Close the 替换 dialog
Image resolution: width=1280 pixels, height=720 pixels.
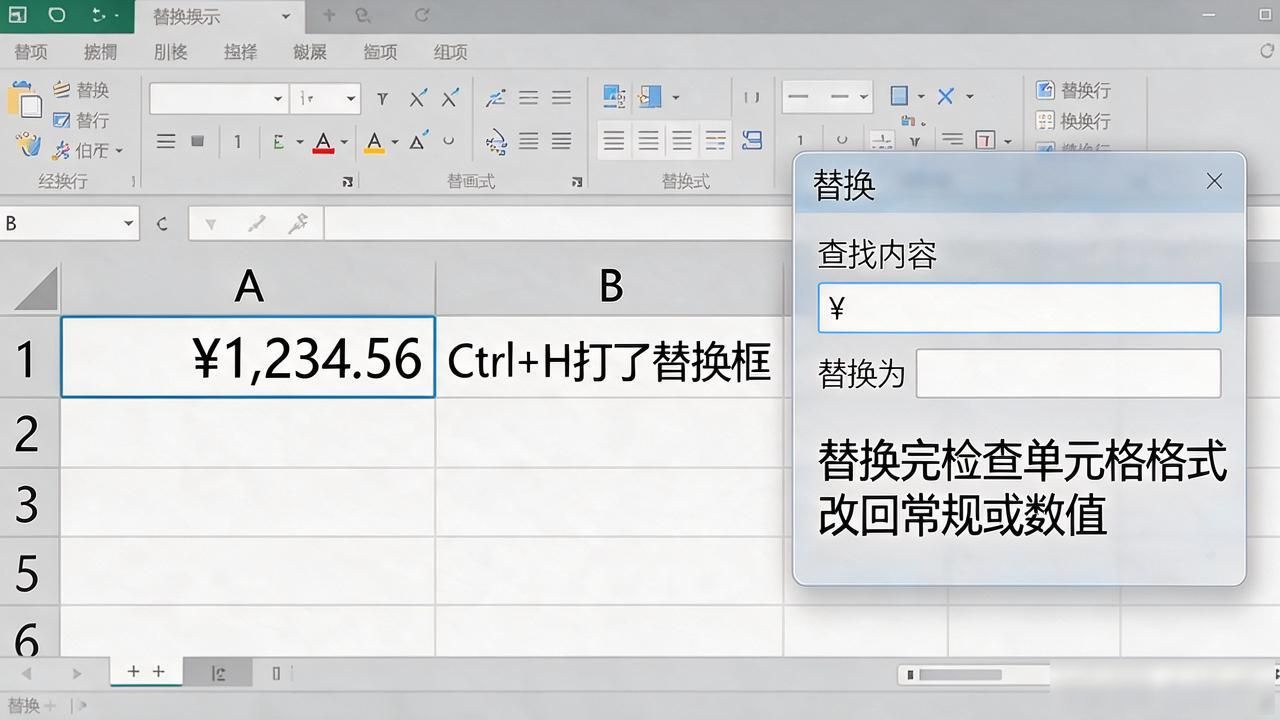click(1214, 181)
